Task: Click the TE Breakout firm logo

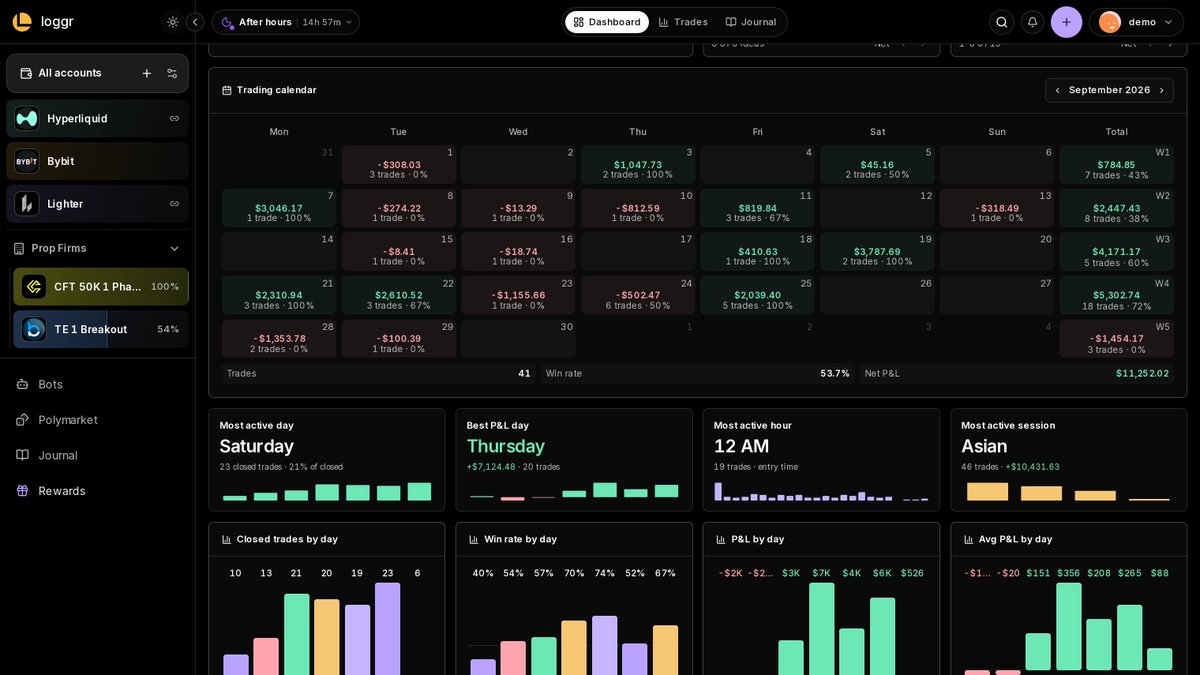Action: pyautogui.click(x=34, y=329)
